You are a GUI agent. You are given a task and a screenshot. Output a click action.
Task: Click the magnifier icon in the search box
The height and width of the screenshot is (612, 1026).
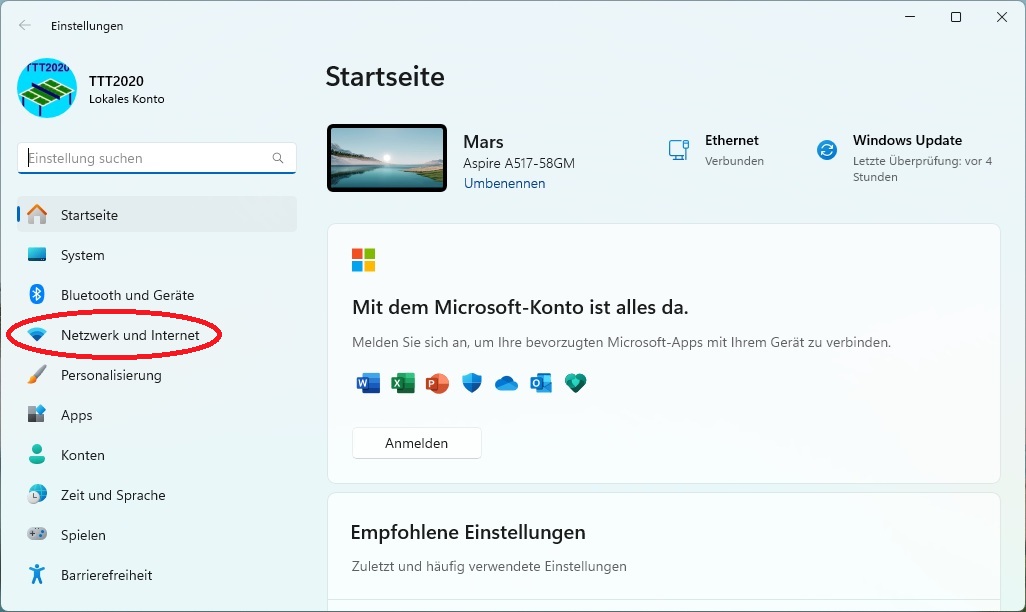click(x=278, y=158)
